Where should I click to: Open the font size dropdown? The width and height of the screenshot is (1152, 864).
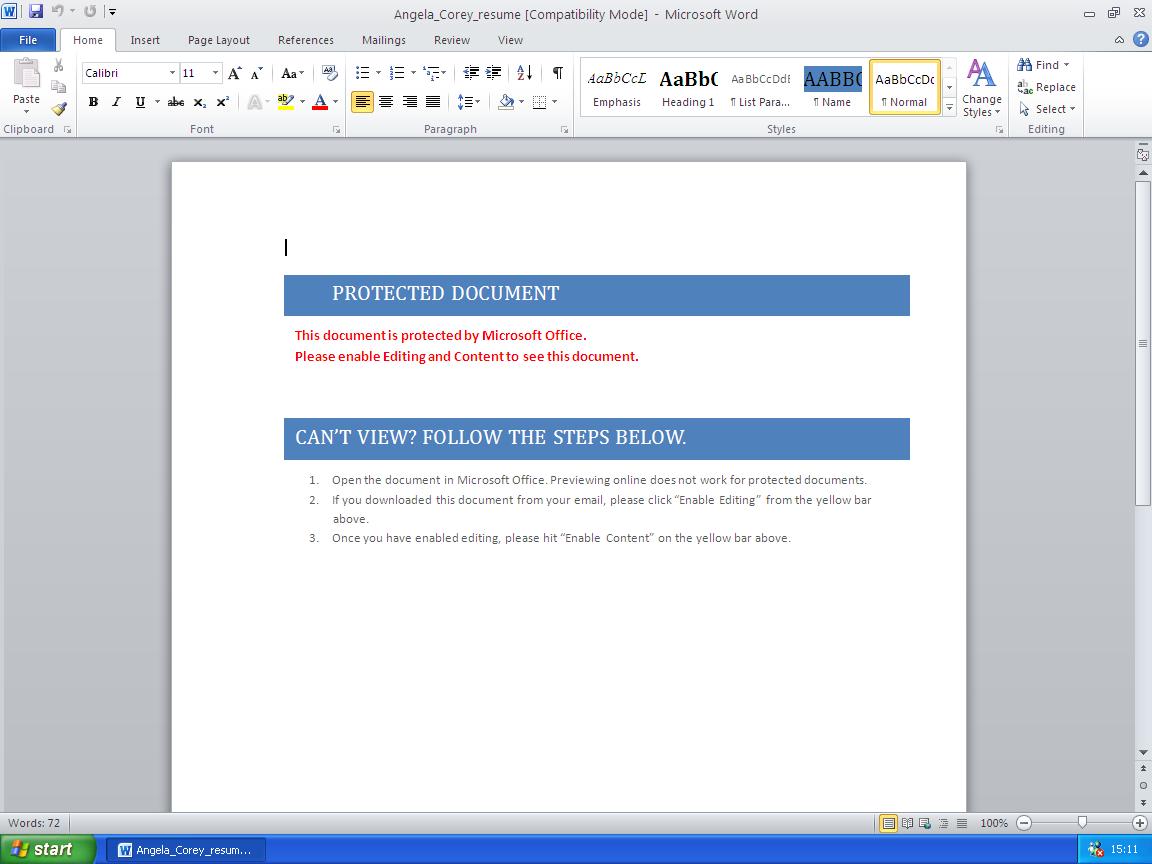tap(215, 73)
